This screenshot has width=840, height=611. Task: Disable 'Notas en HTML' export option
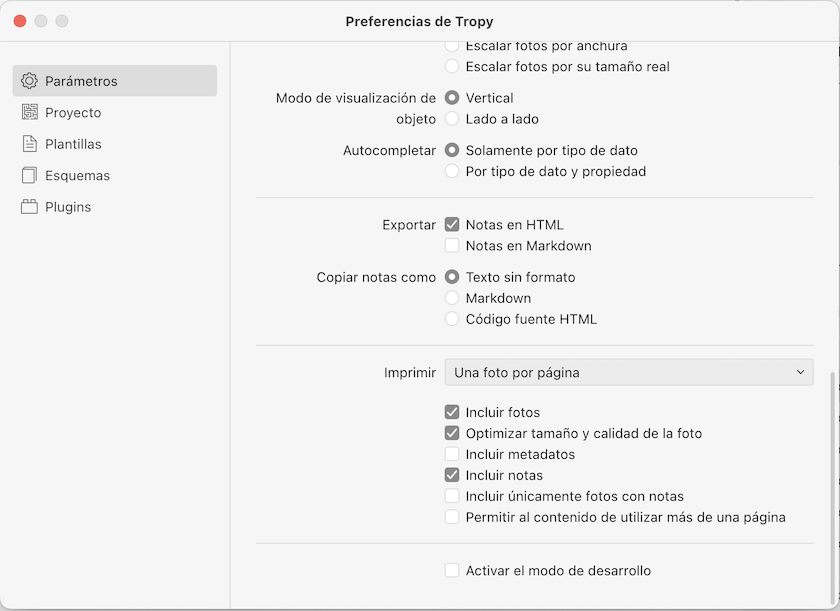[452, 224]
